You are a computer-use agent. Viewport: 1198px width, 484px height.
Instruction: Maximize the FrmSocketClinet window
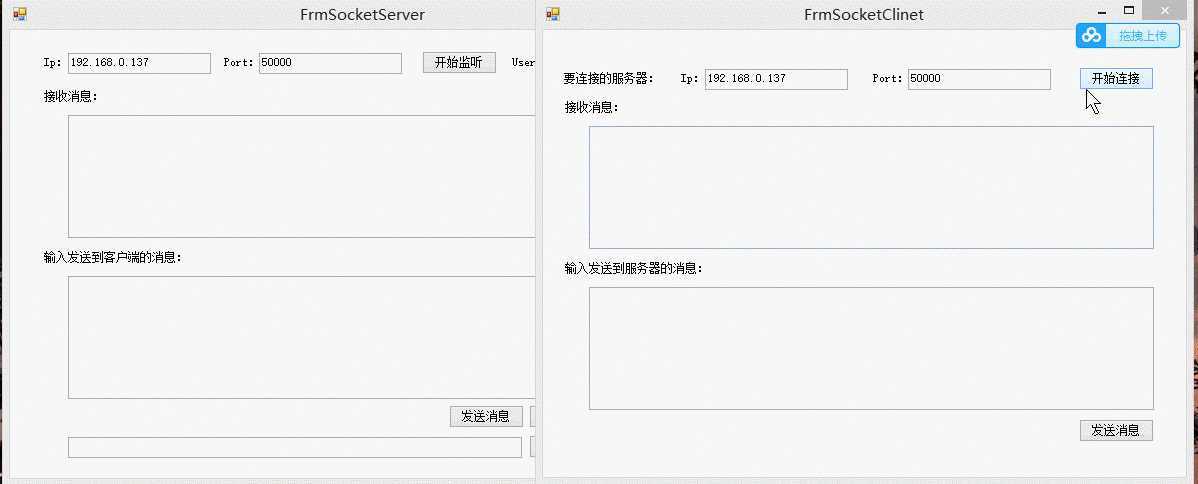pos(1129,11)
